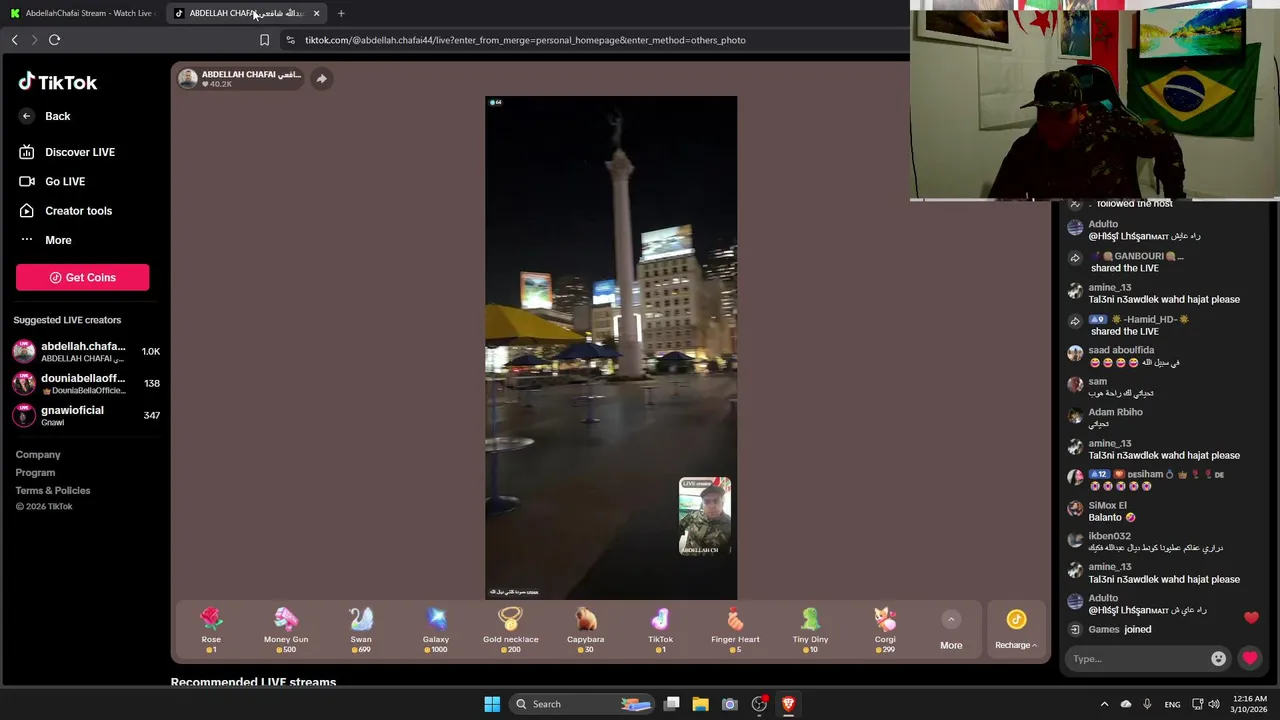
Task: Expand Terms & Policies section
Action: point(53,491)
